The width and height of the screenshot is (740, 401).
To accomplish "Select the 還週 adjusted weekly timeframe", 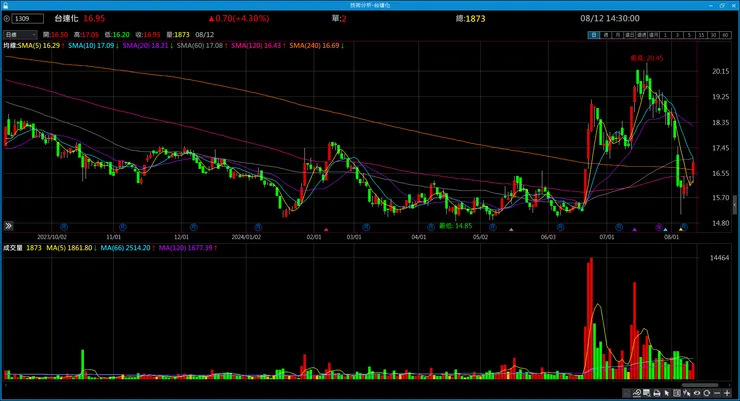I will click(x=641, y=35).
